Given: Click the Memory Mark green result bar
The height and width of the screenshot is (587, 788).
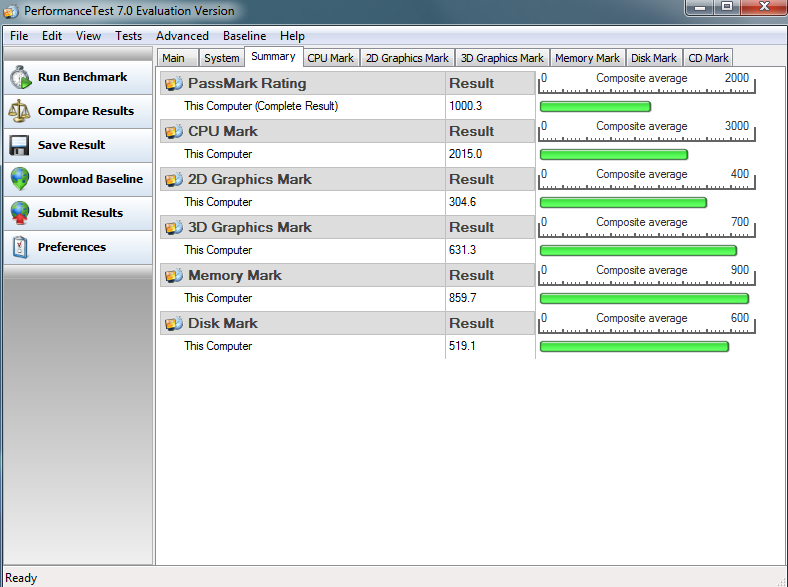Looking at the screenshot, I should [x=644, y=299].
